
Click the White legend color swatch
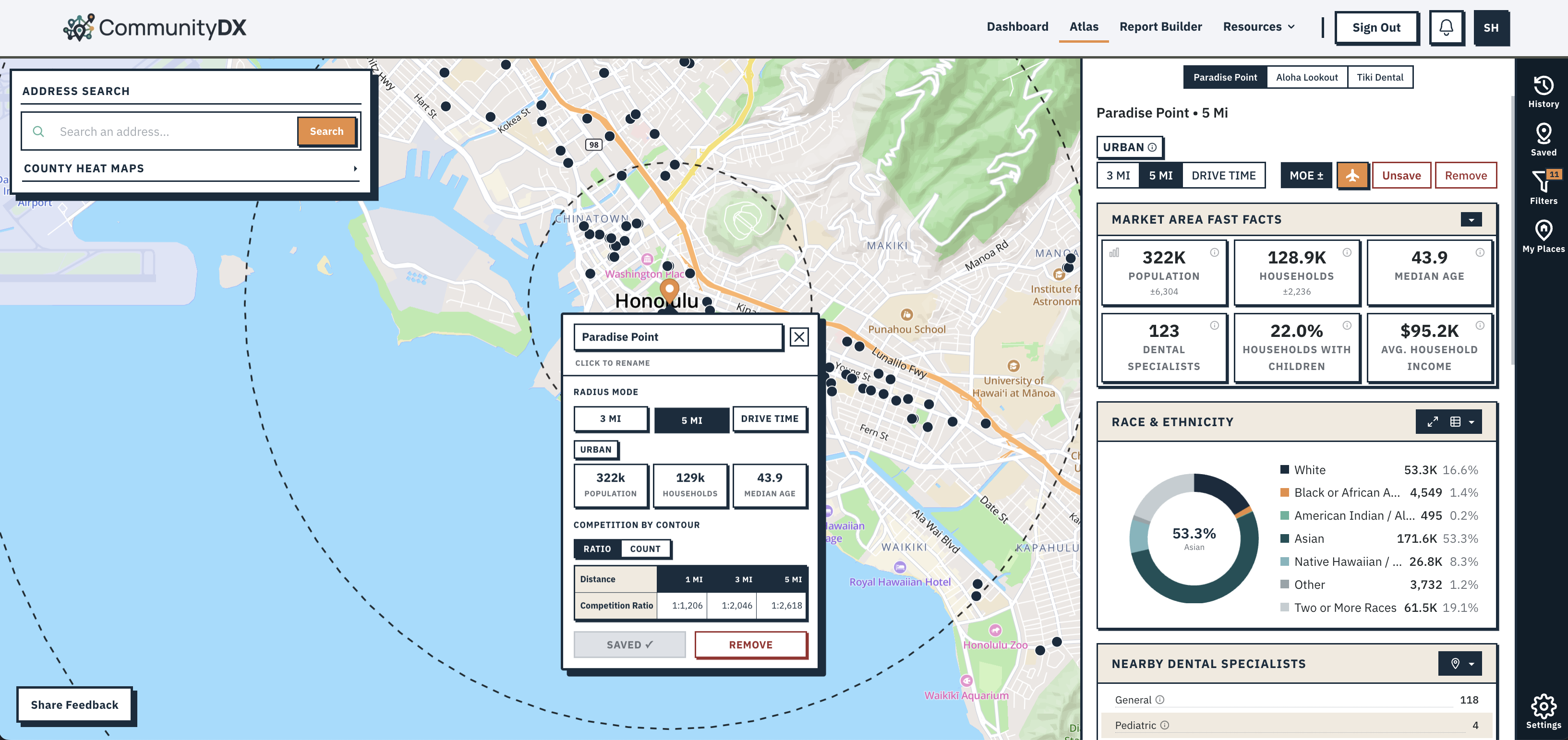pos(1284,469)
